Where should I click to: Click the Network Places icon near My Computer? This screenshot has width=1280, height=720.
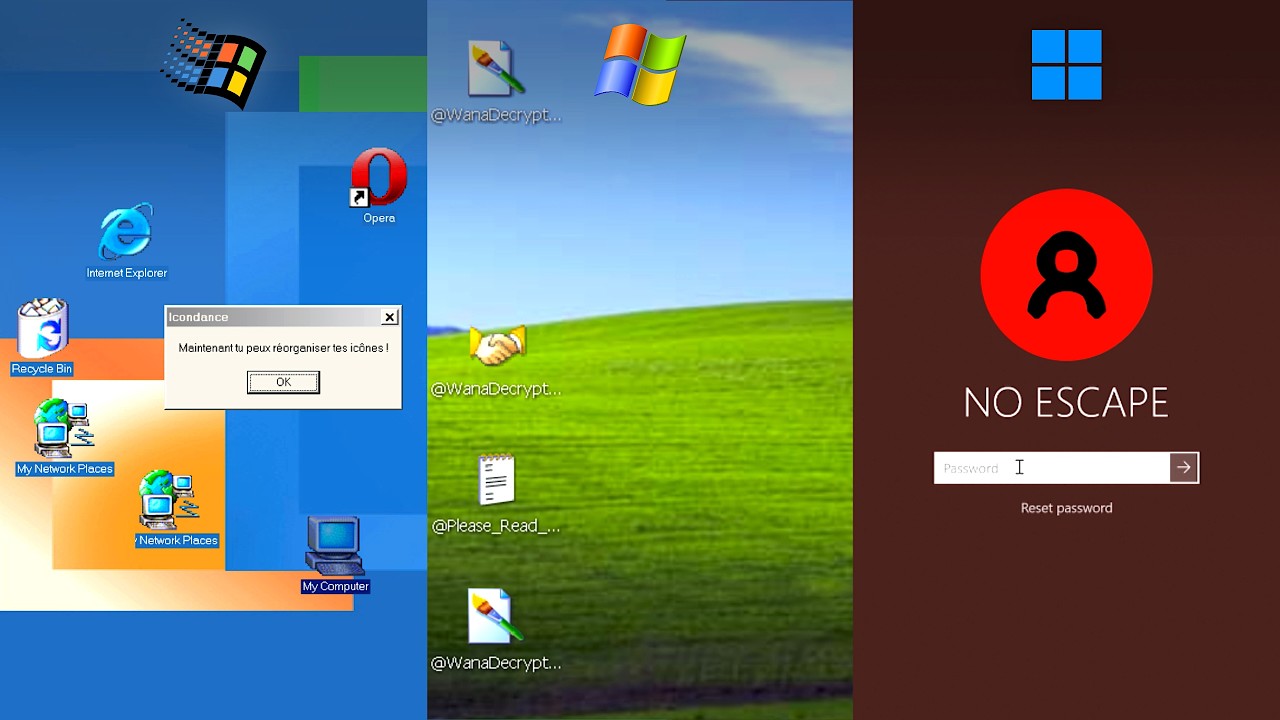point(170,500)
